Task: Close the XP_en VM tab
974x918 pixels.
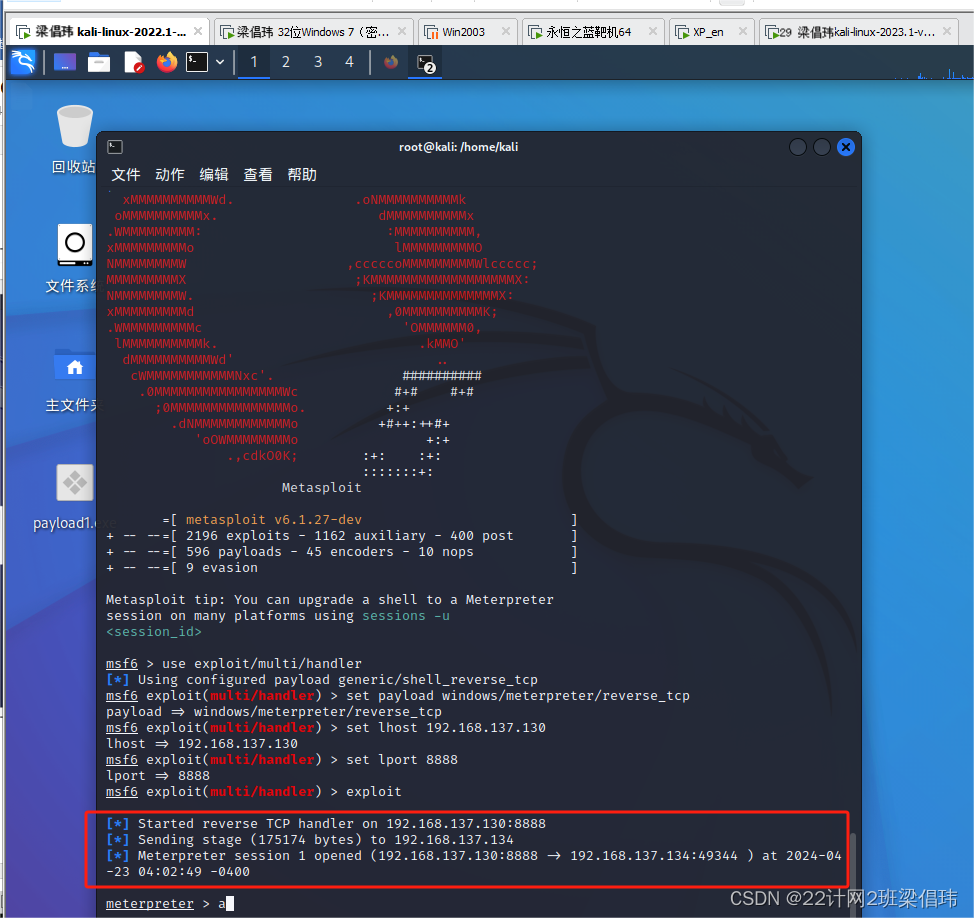Action: [743, 31]
